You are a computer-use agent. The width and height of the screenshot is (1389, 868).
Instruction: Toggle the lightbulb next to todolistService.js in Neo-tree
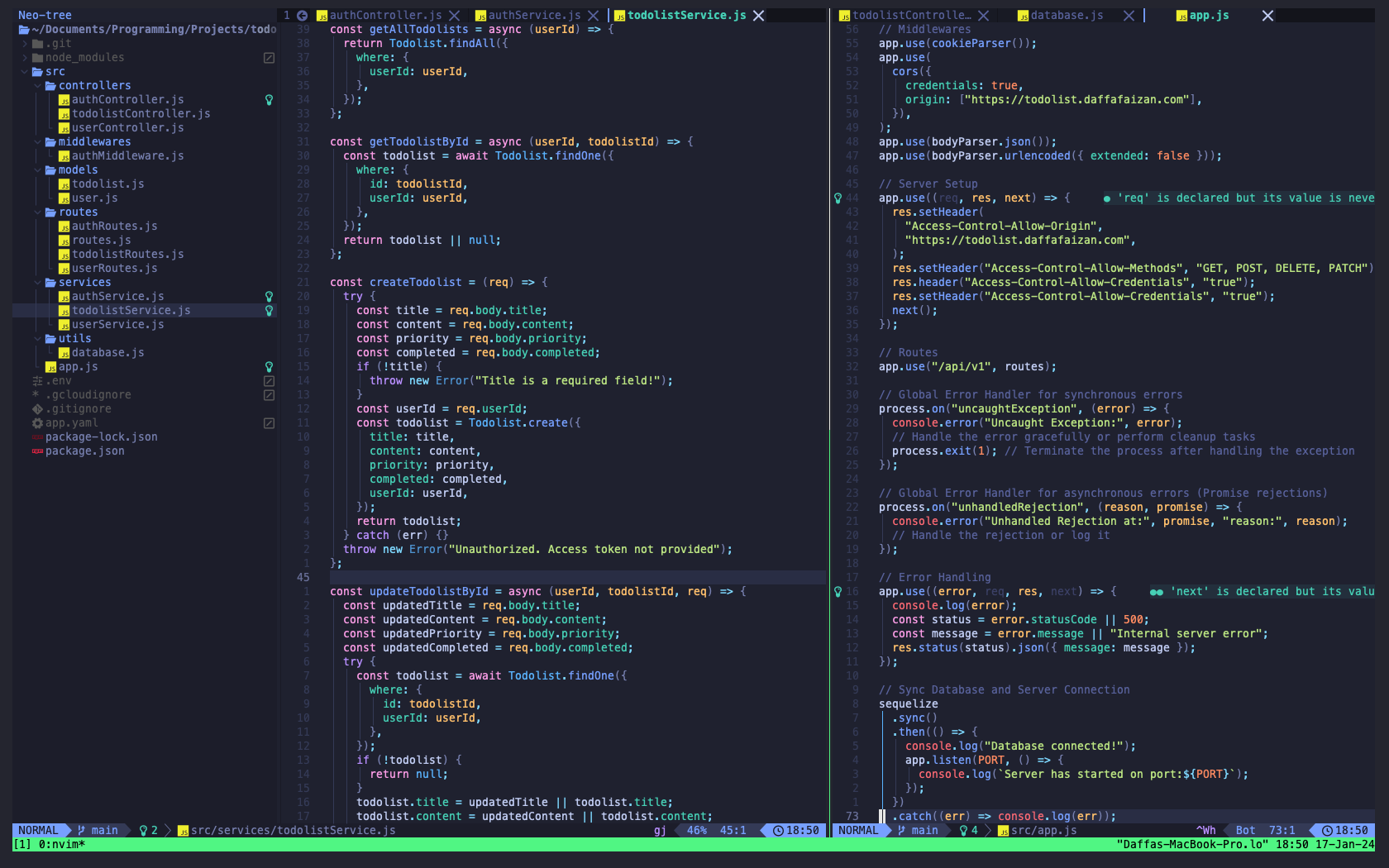(269, 310)
